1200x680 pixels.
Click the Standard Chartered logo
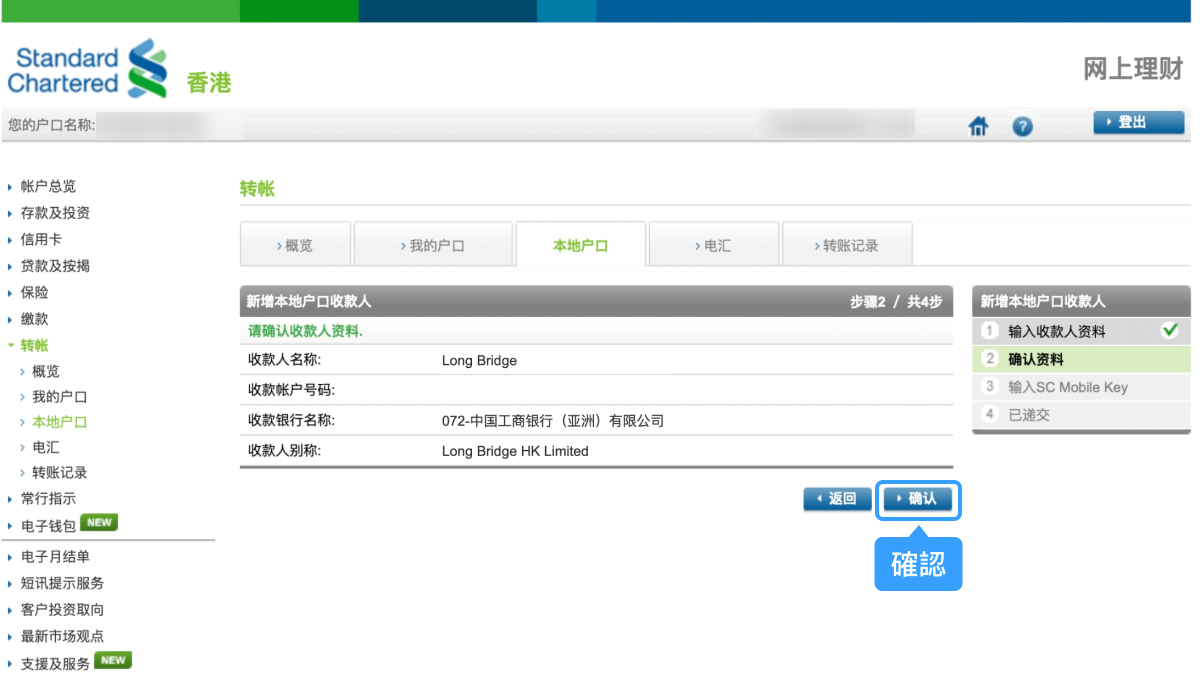pyautogui.click(x=88, y=69)
